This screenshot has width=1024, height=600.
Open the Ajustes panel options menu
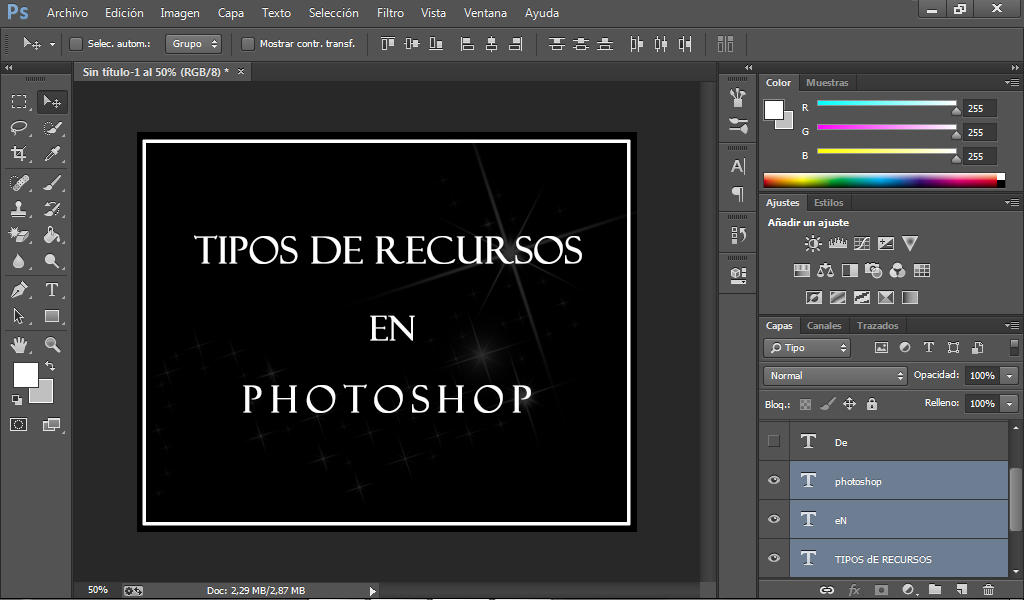1012,202
